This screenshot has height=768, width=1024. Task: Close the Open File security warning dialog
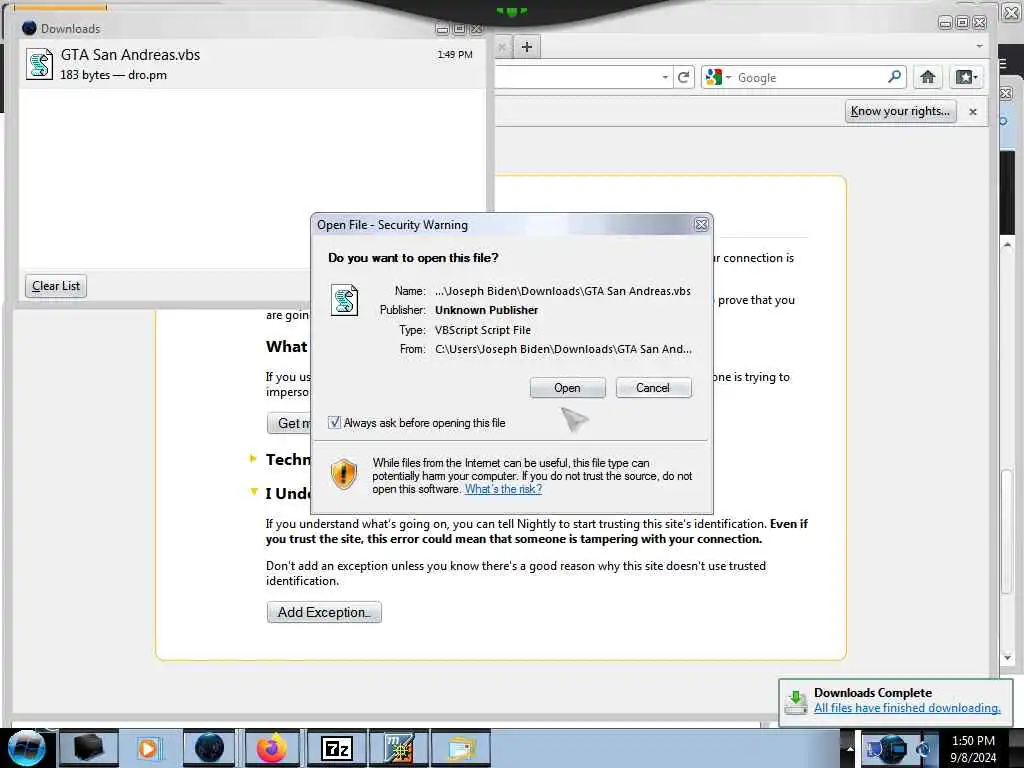click(x=701, y=225)
